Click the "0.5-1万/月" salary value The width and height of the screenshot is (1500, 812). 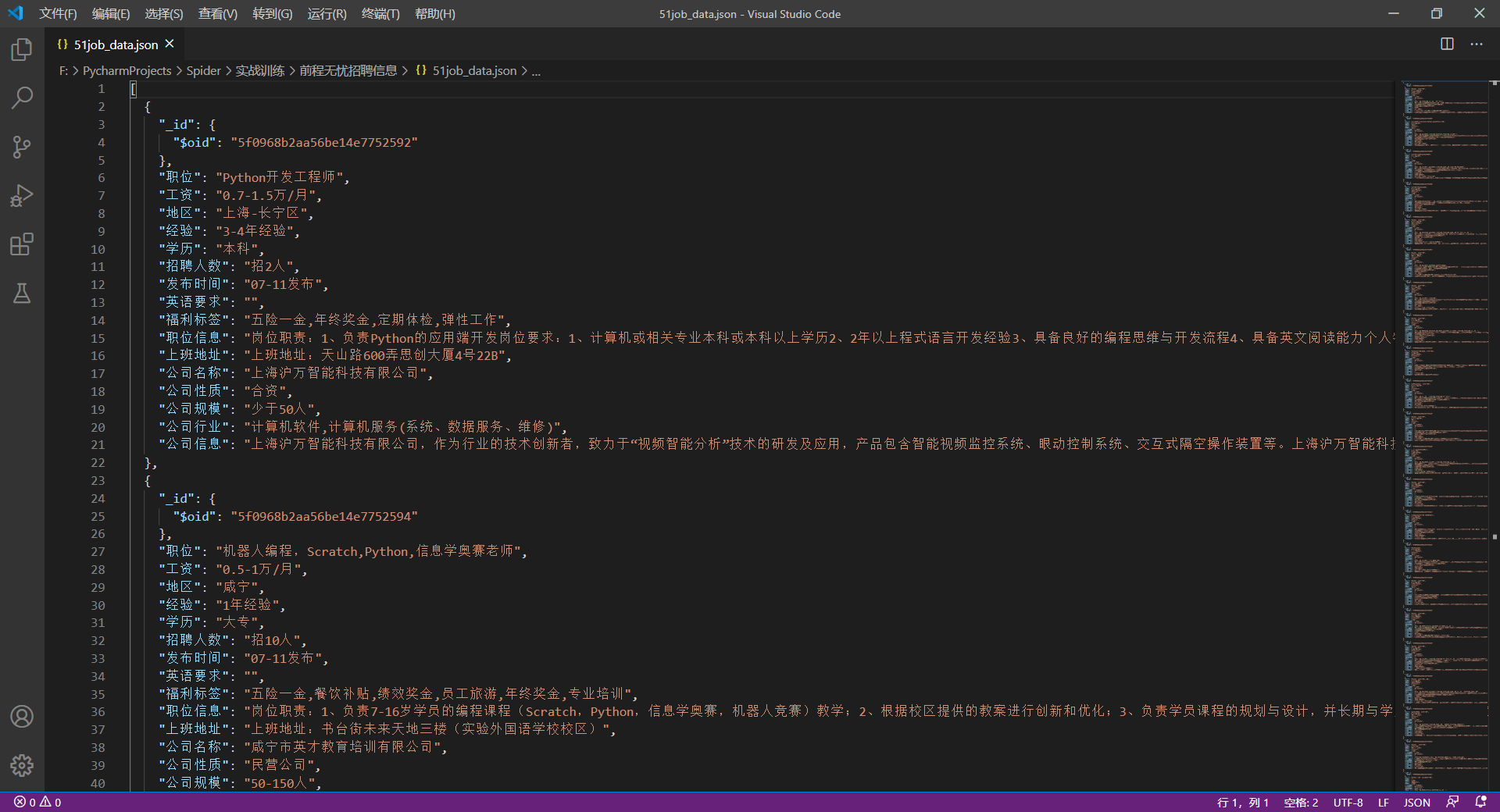259,569
